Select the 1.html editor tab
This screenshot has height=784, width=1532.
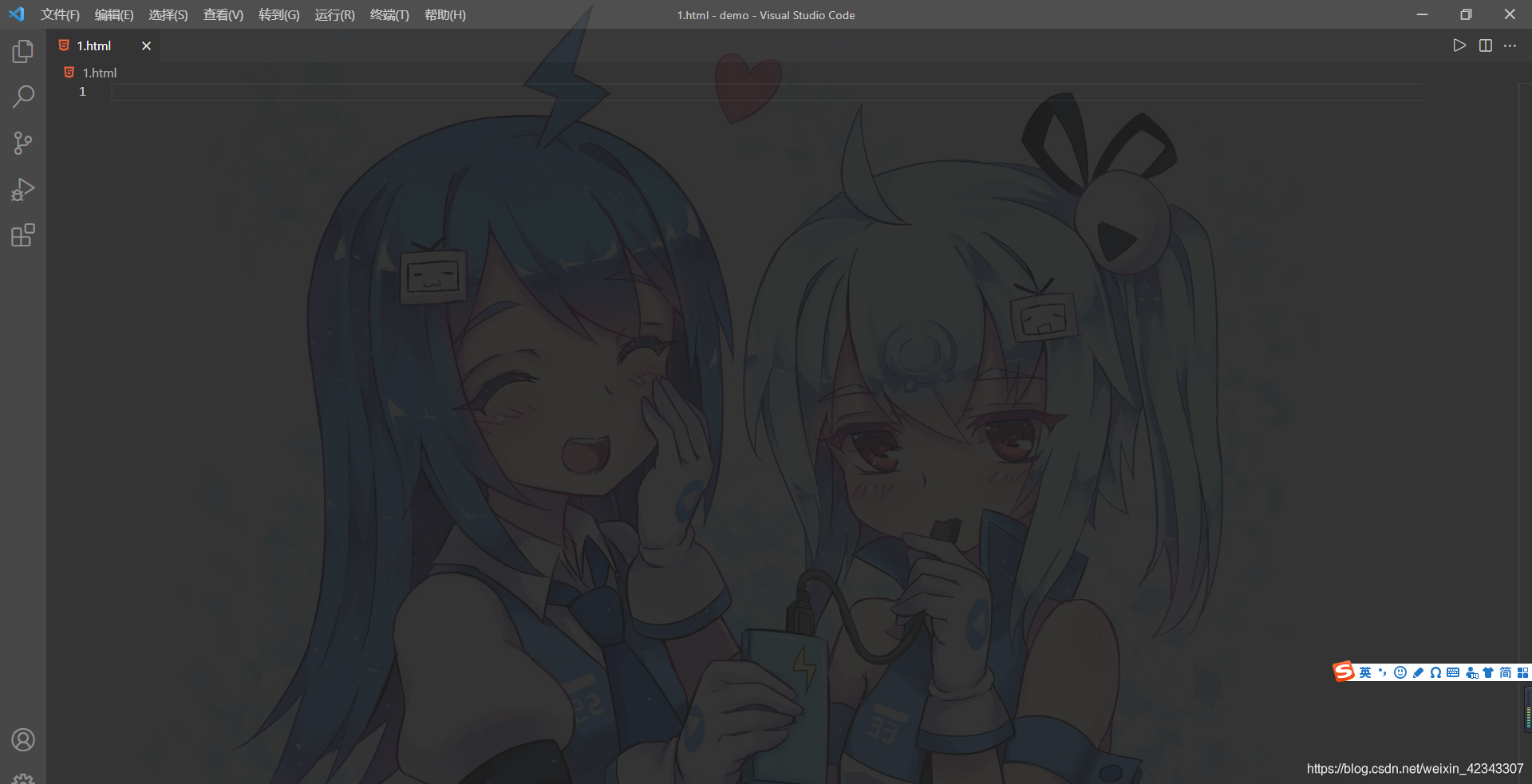coord(104,46)
